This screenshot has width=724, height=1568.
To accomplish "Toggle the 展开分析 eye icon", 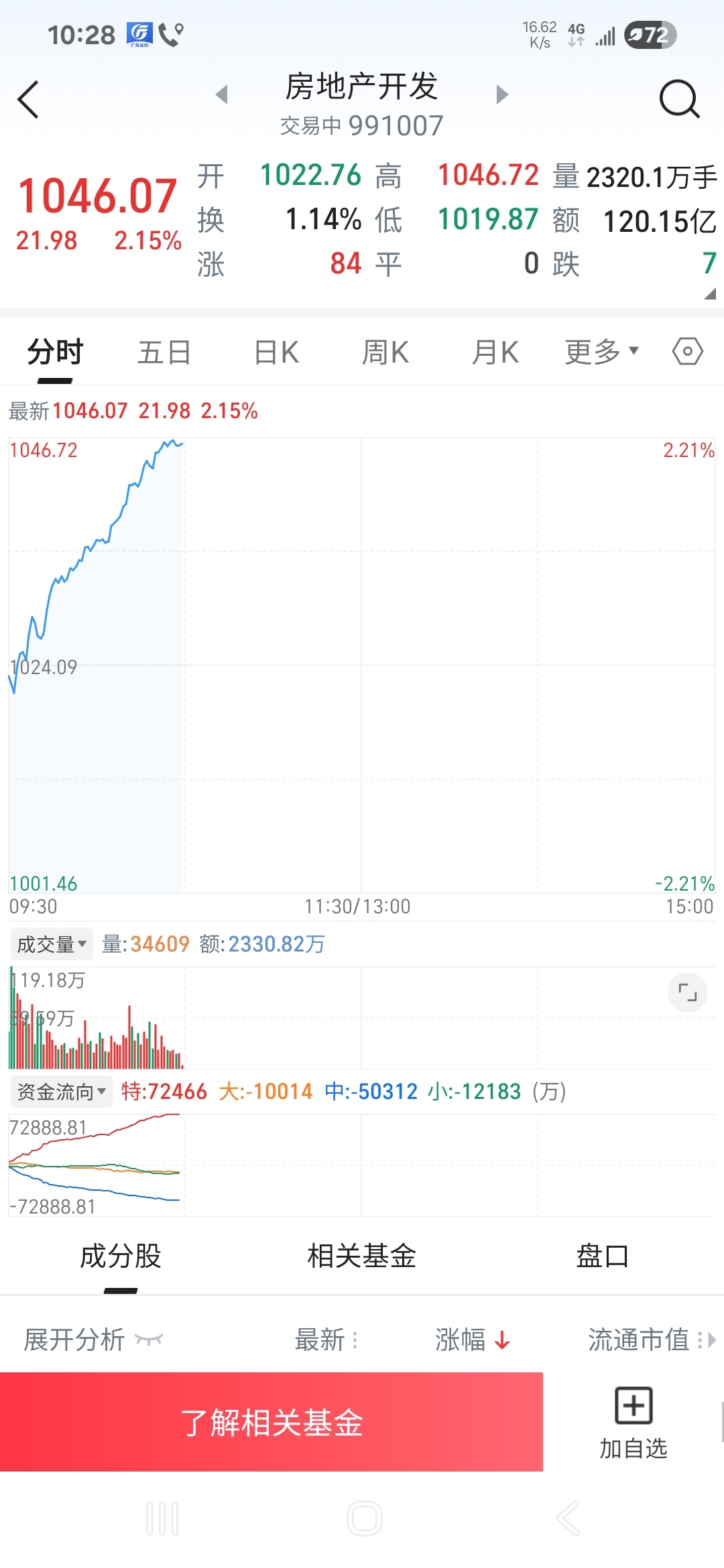I will 149,1340.
